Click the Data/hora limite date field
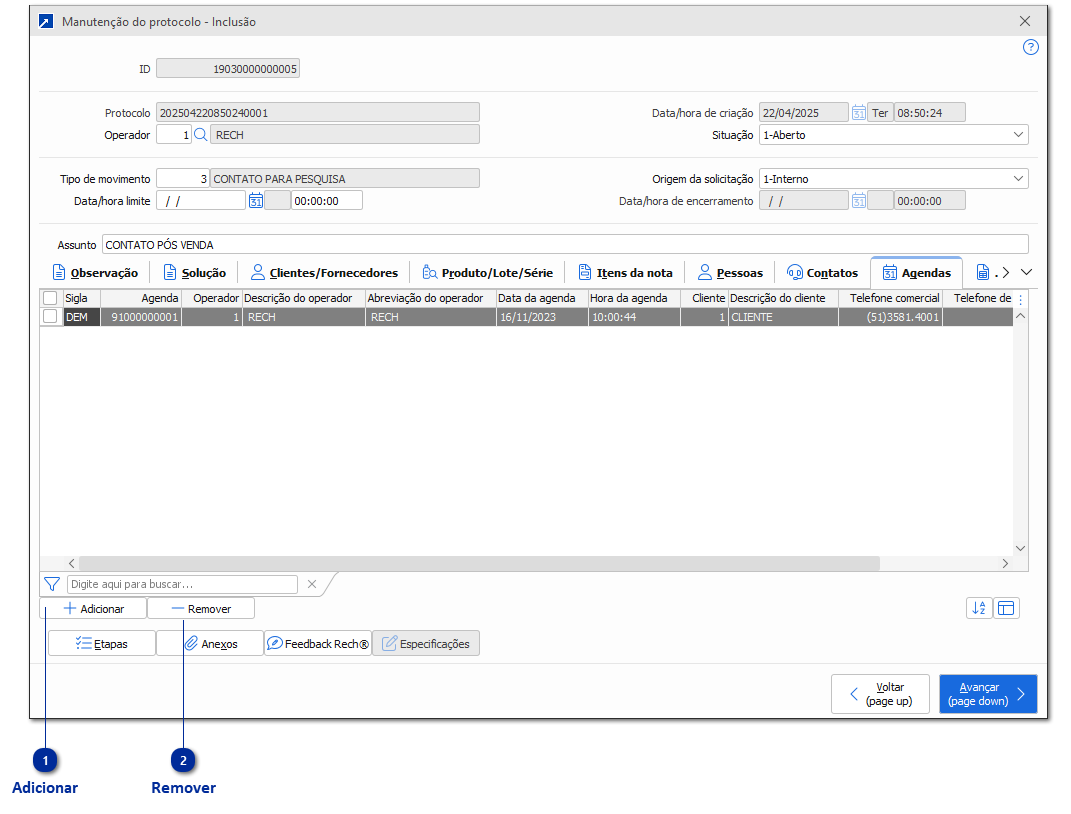The image size is (1071, 814). point(201,201)
